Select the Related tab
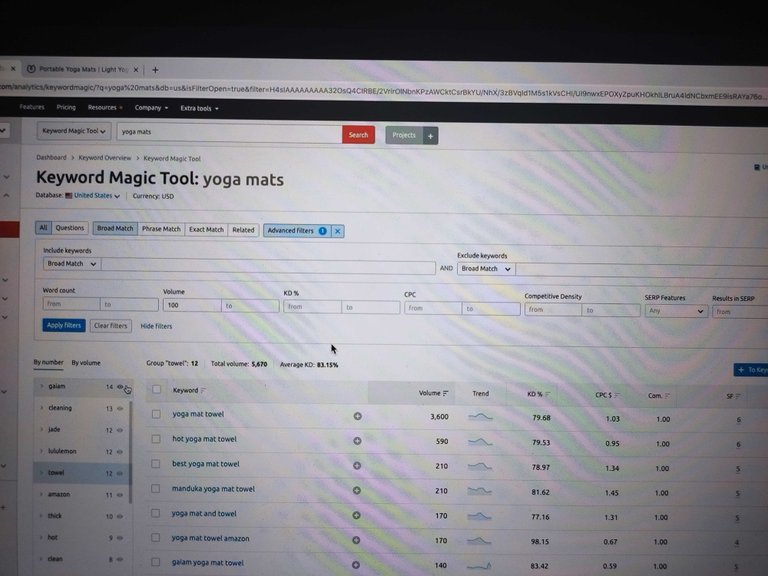 [x=243, y=230]
